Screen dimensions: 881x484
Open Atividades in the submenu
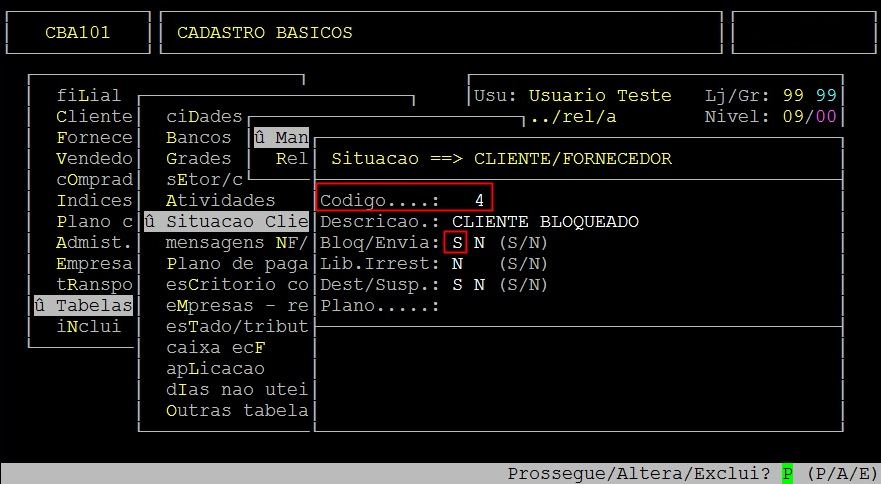(220, 201)
